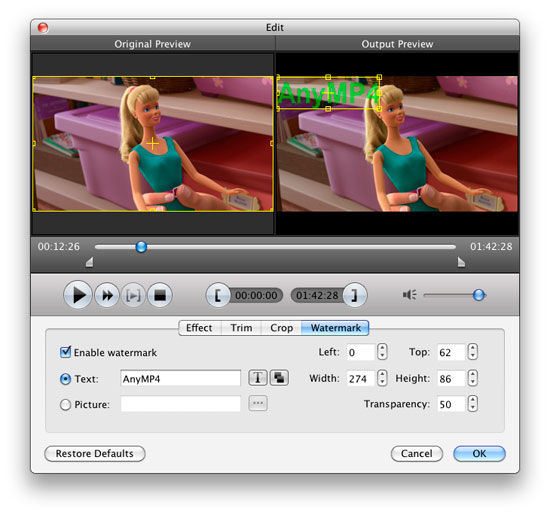Click the Cancel button
This screenshot has width=550, height=515.
(417, 454)
